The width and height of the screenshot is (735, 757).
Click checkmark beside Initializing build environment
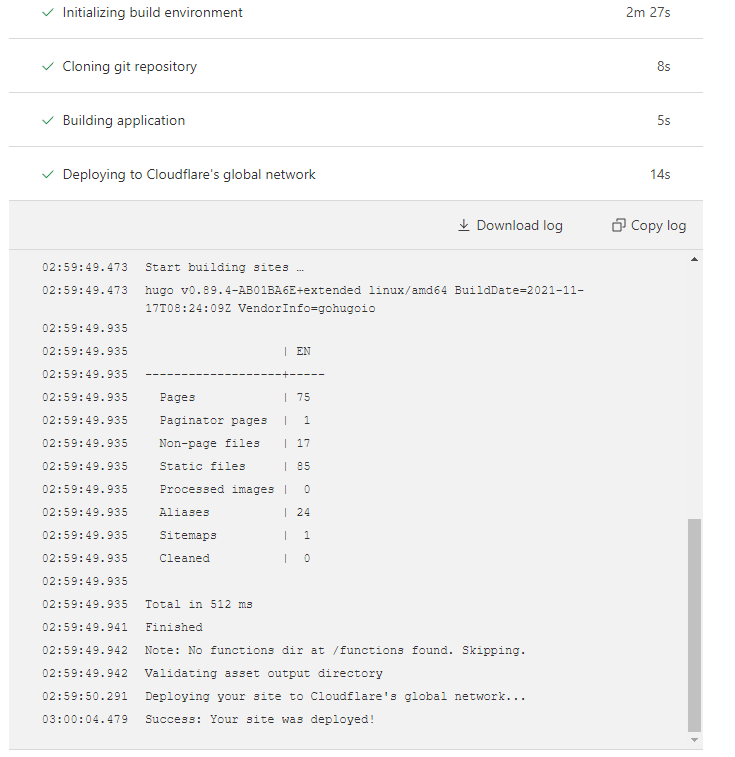(47, 13)
